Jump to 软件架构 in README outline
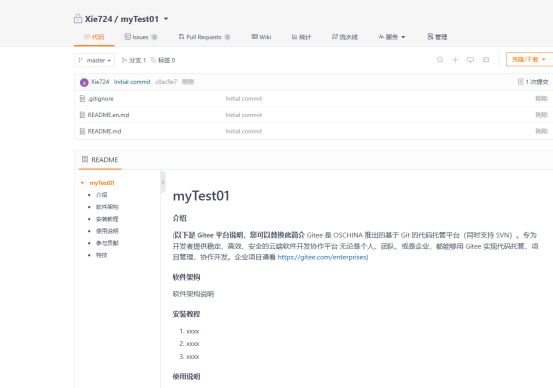553x388 pixels. click(x=107, y=207)
